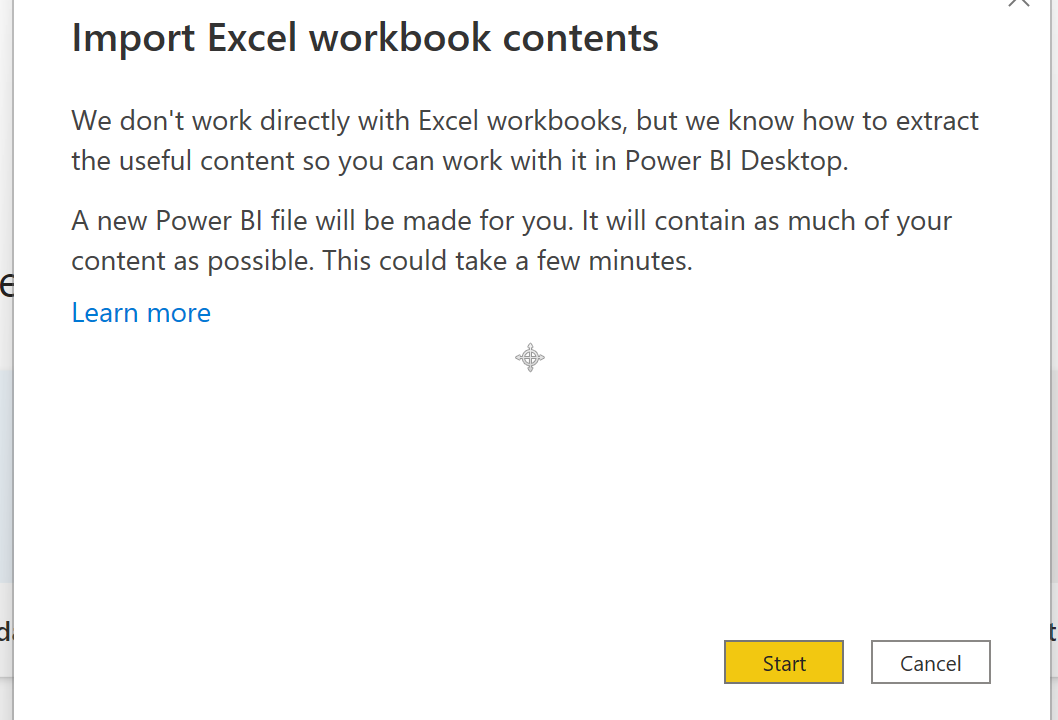Click the phrase "as much of your"
Viewport: 1058px width, 720px height.
[x=852, y=221]
